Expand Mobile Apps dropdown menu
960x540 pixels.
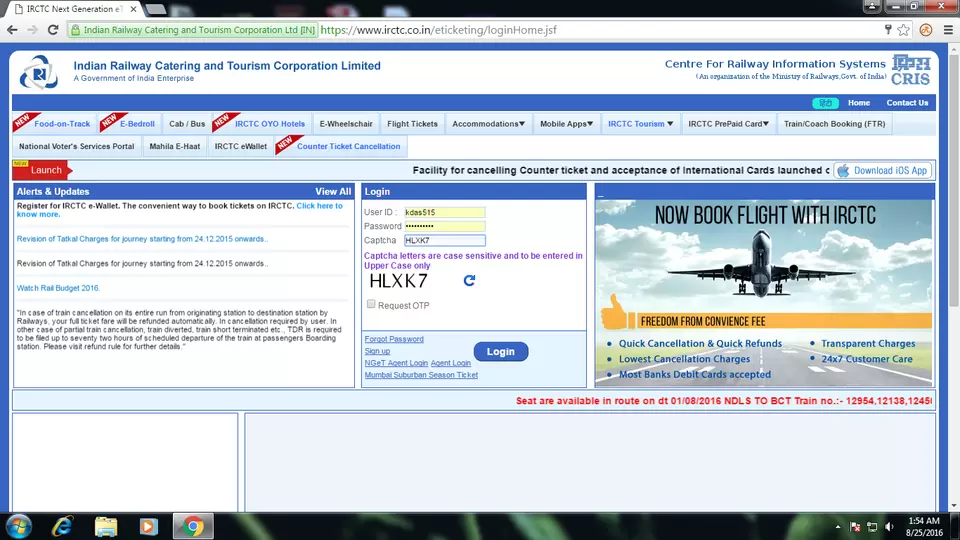(x=566, y=124)
